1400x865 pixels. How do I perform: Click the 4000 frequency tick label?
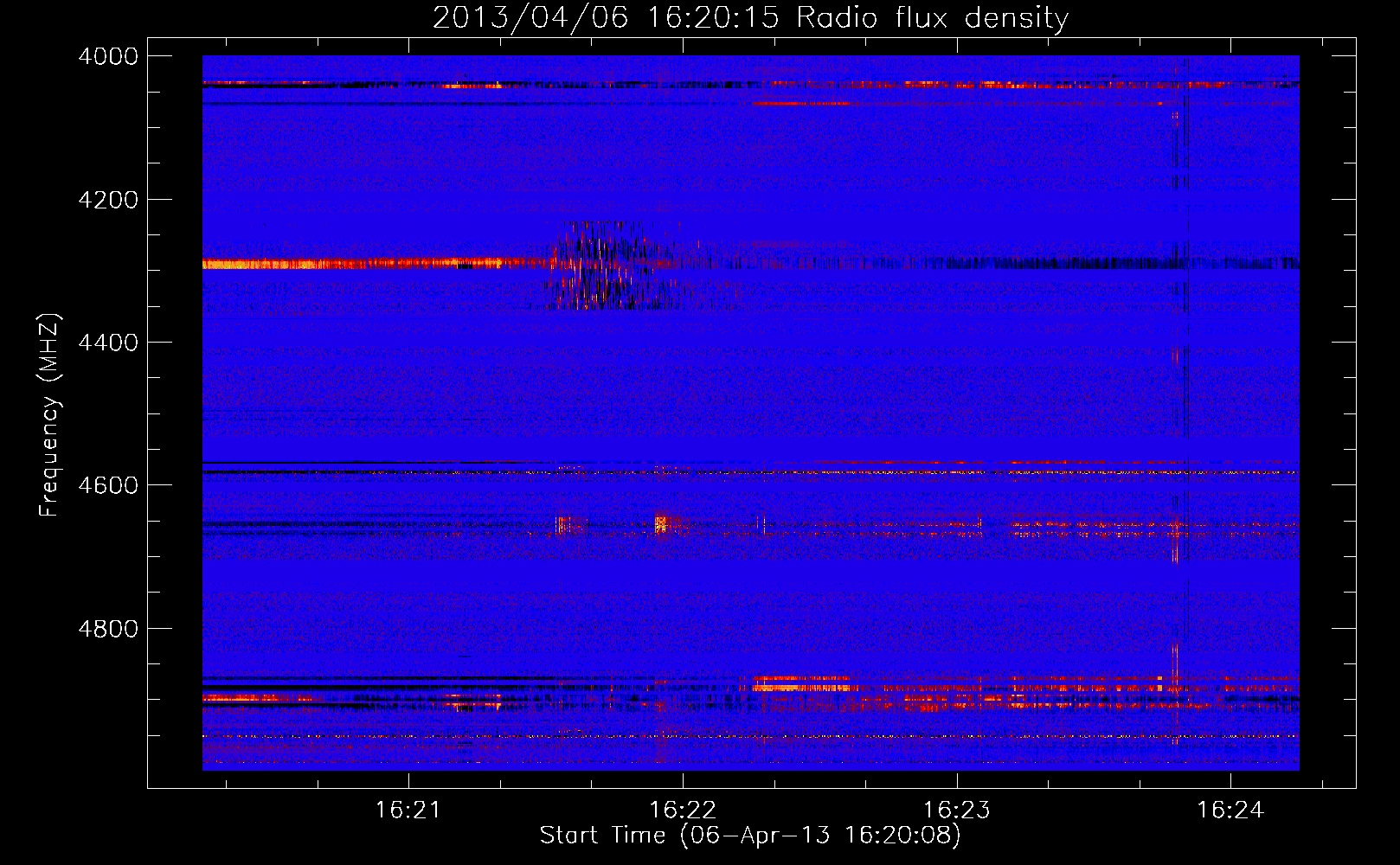pyautogui.click(x=108, y=56)
